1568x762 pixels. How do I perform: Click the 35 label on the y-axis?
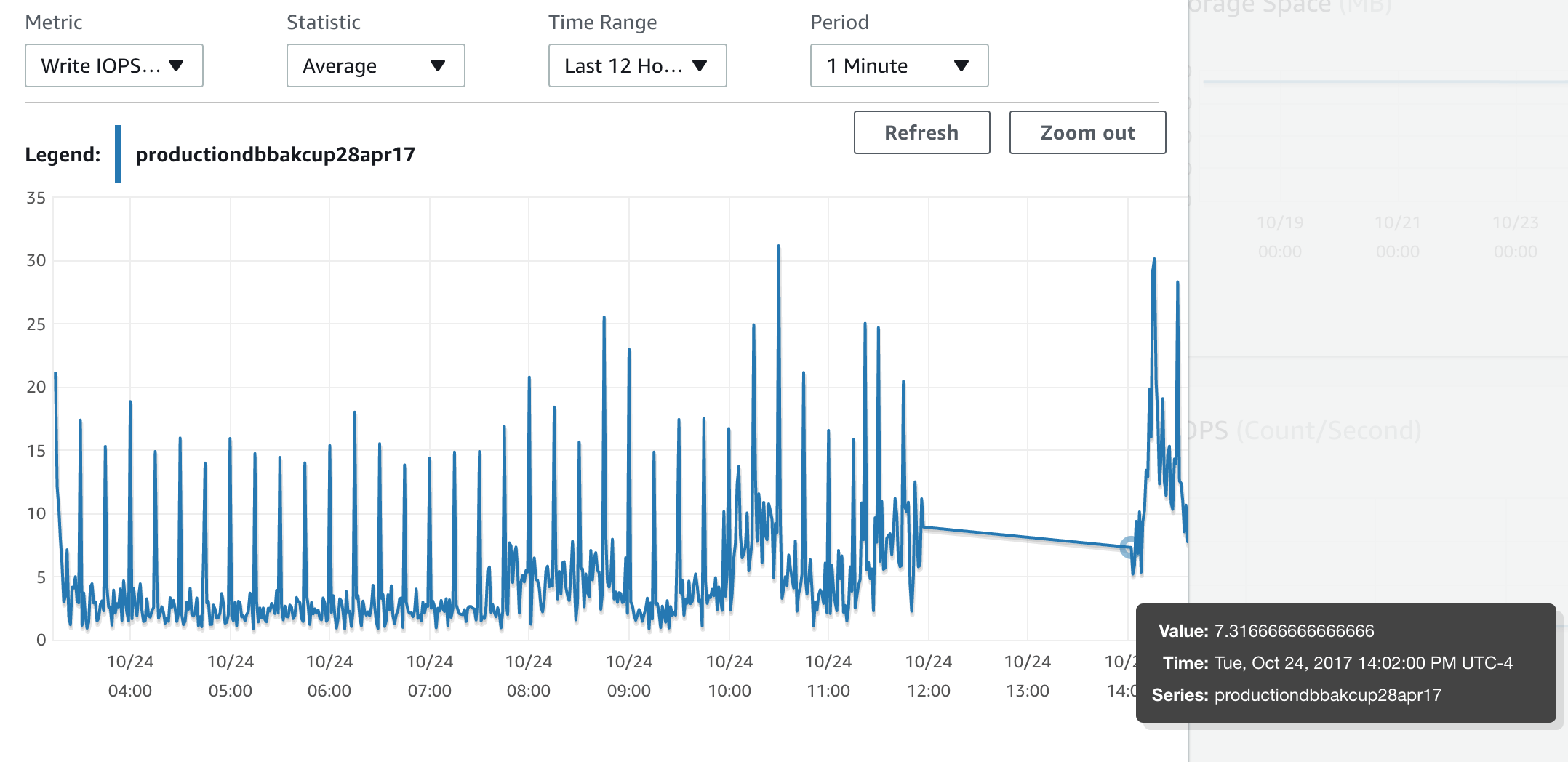pos(36,198)
